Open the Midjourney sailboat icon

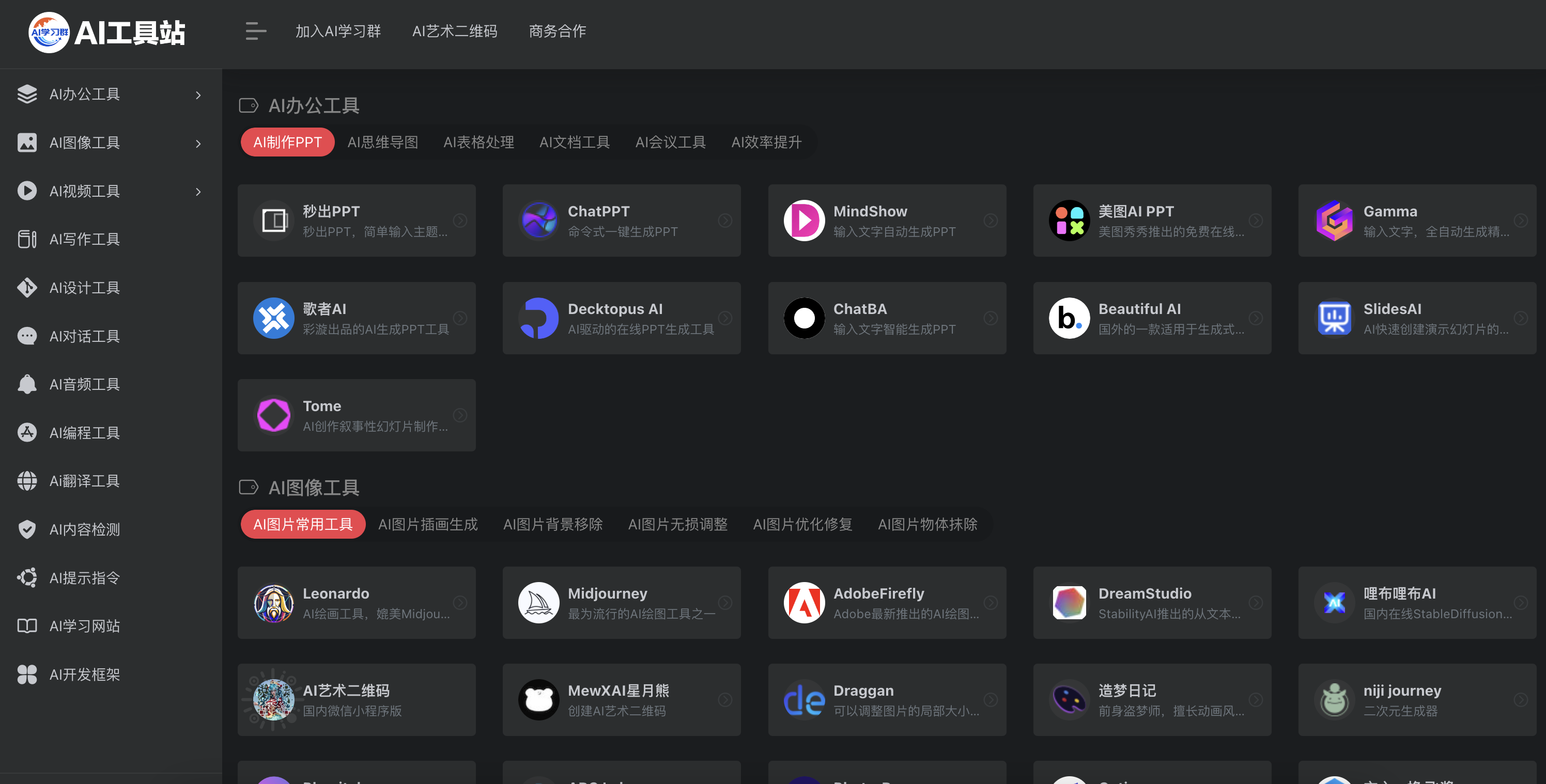pos(539,603)
